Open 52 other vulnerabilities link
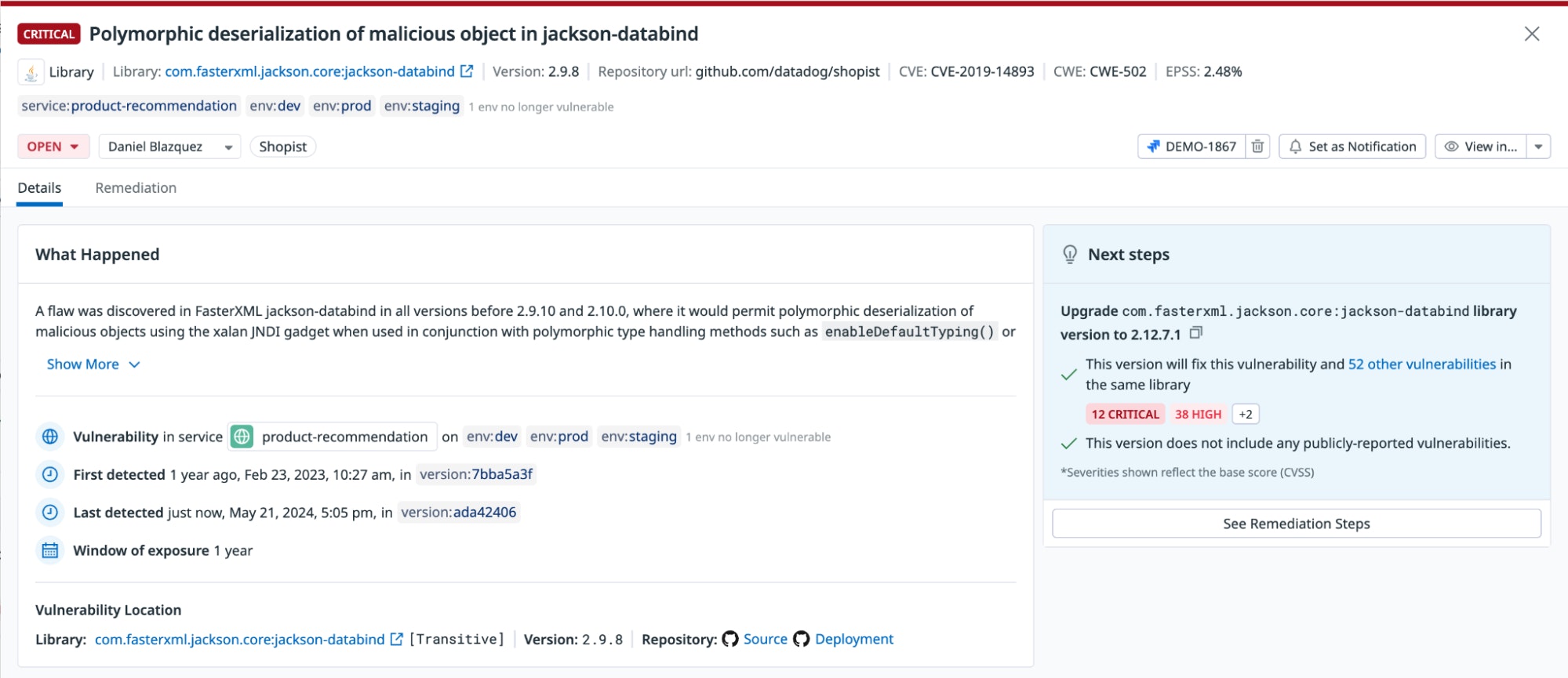1568x678 pixels. [x=1422, y=364]
